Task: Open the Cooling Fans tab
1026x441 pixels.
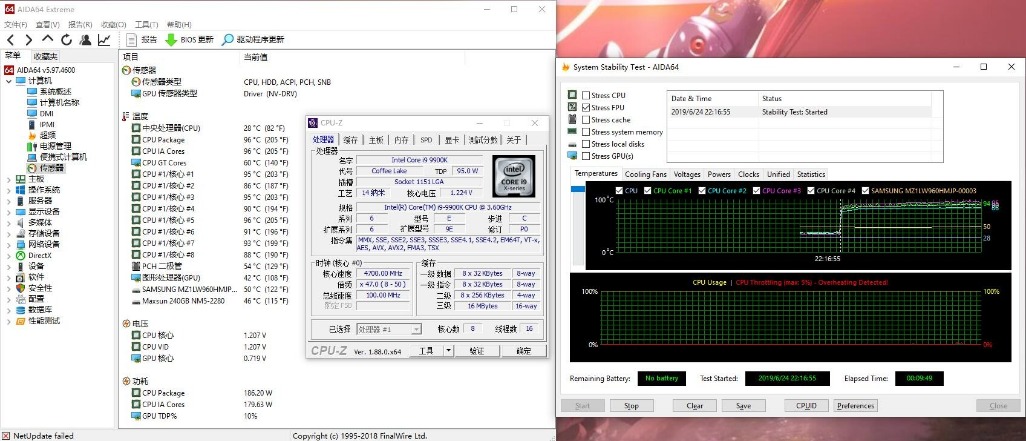Action: pos(646,174)
